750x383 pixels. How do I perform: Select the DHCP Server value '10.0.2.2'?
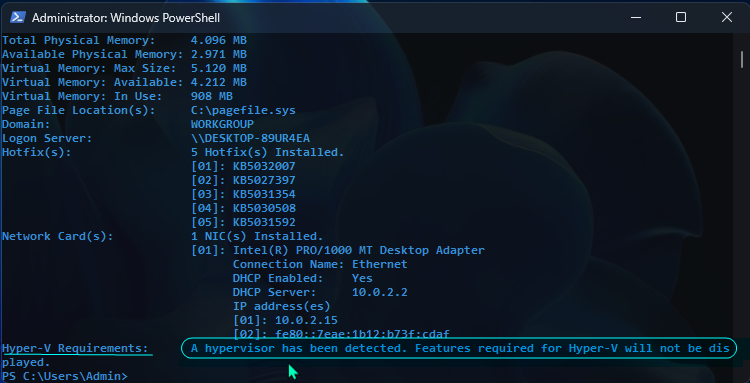pos(380,292)
